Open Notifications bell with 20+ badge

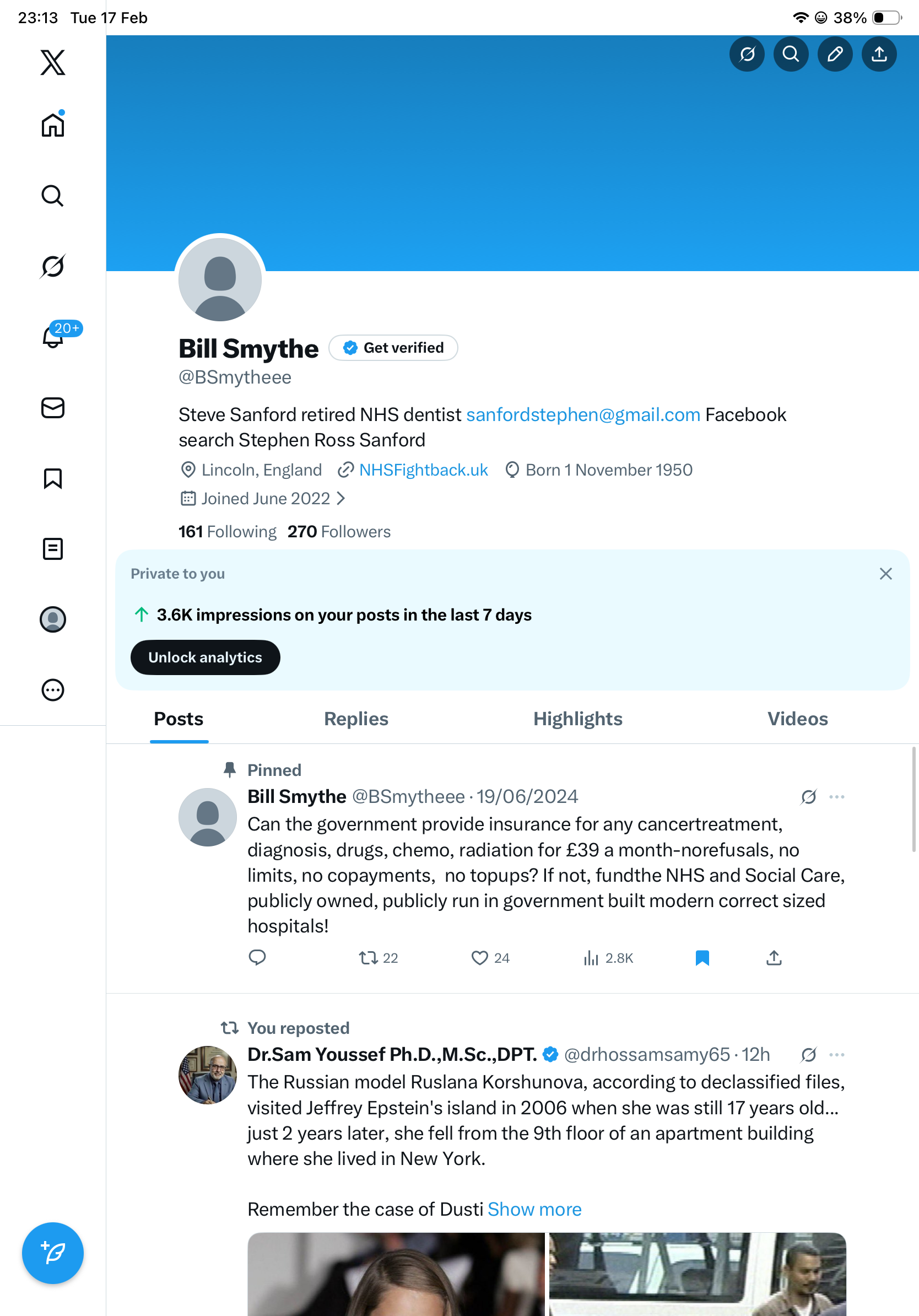53,337
